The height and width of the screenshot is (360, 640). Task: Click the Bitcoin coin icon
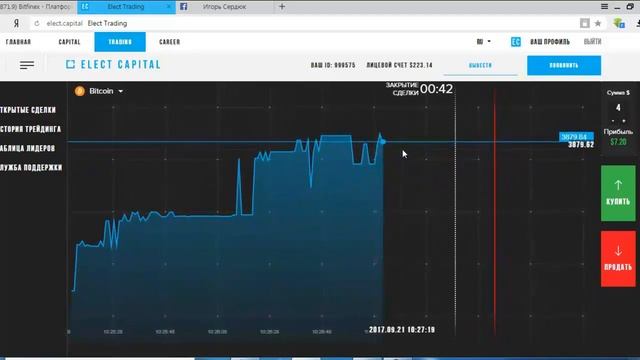point(80,91)
